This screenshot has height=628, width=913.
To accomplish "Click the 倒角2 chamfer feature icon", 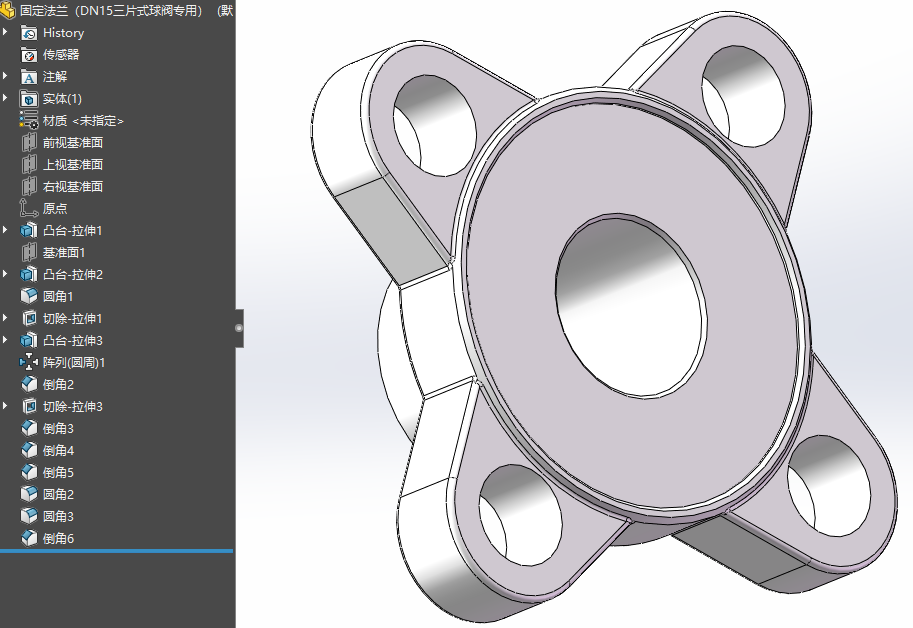I will coord(29,384).
